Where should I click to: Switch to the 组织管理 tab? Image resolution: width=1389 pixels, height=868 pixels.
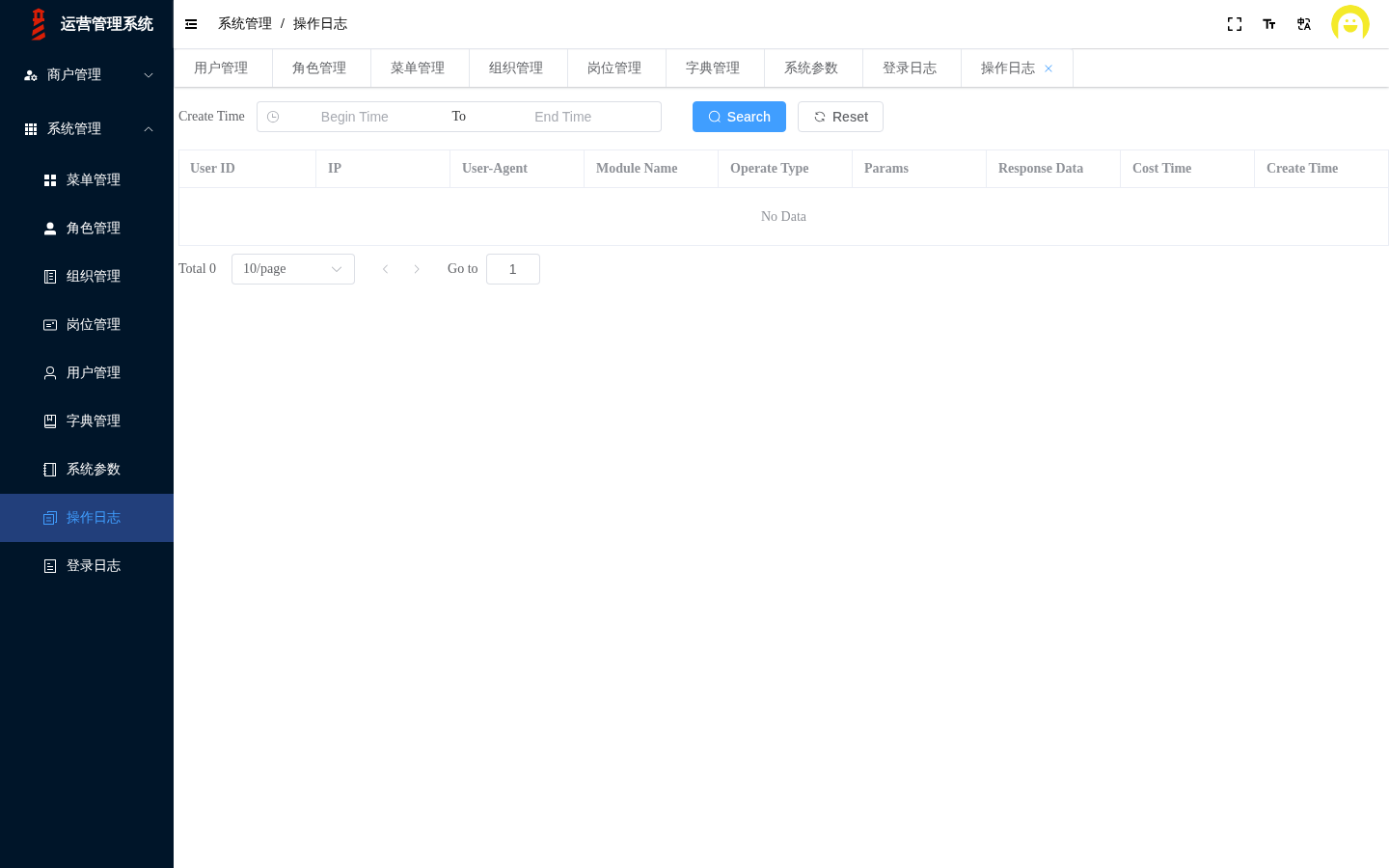516,68
